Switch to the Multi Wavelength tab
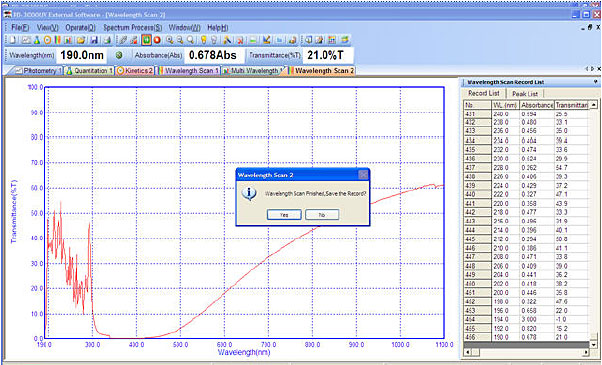 [252, 71]
